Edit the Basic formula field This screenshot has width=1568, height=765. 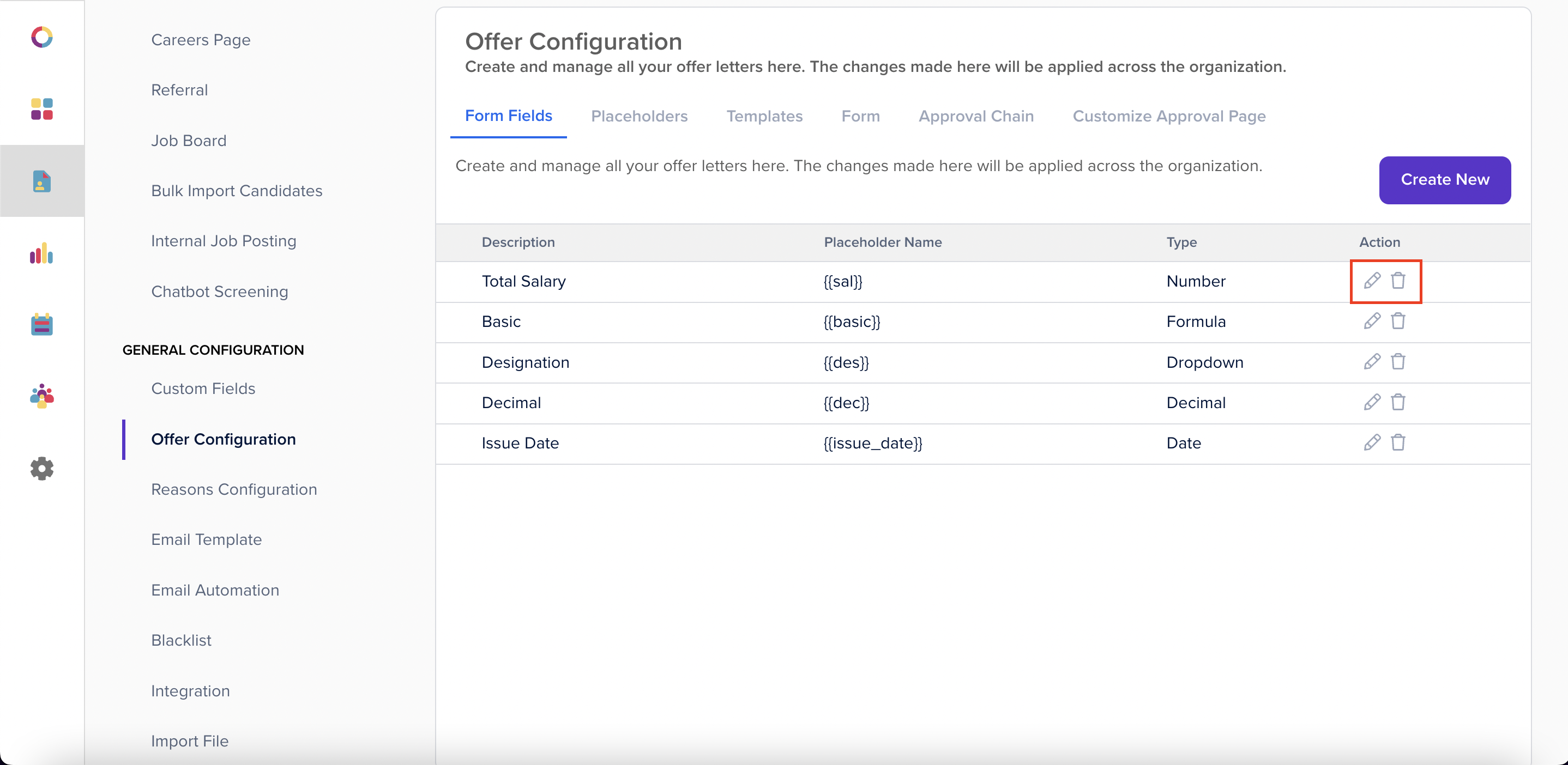pos(1372,321)
